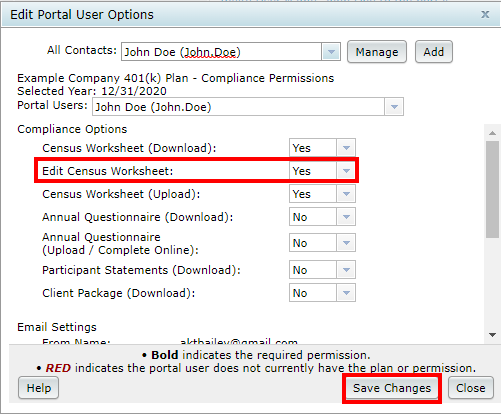Image resolution: width=501 pixels, height=414 pixels.
Task: Open Annual Questionnaire (Download) dropdown arrow
Action: click(x=346, y=217)
